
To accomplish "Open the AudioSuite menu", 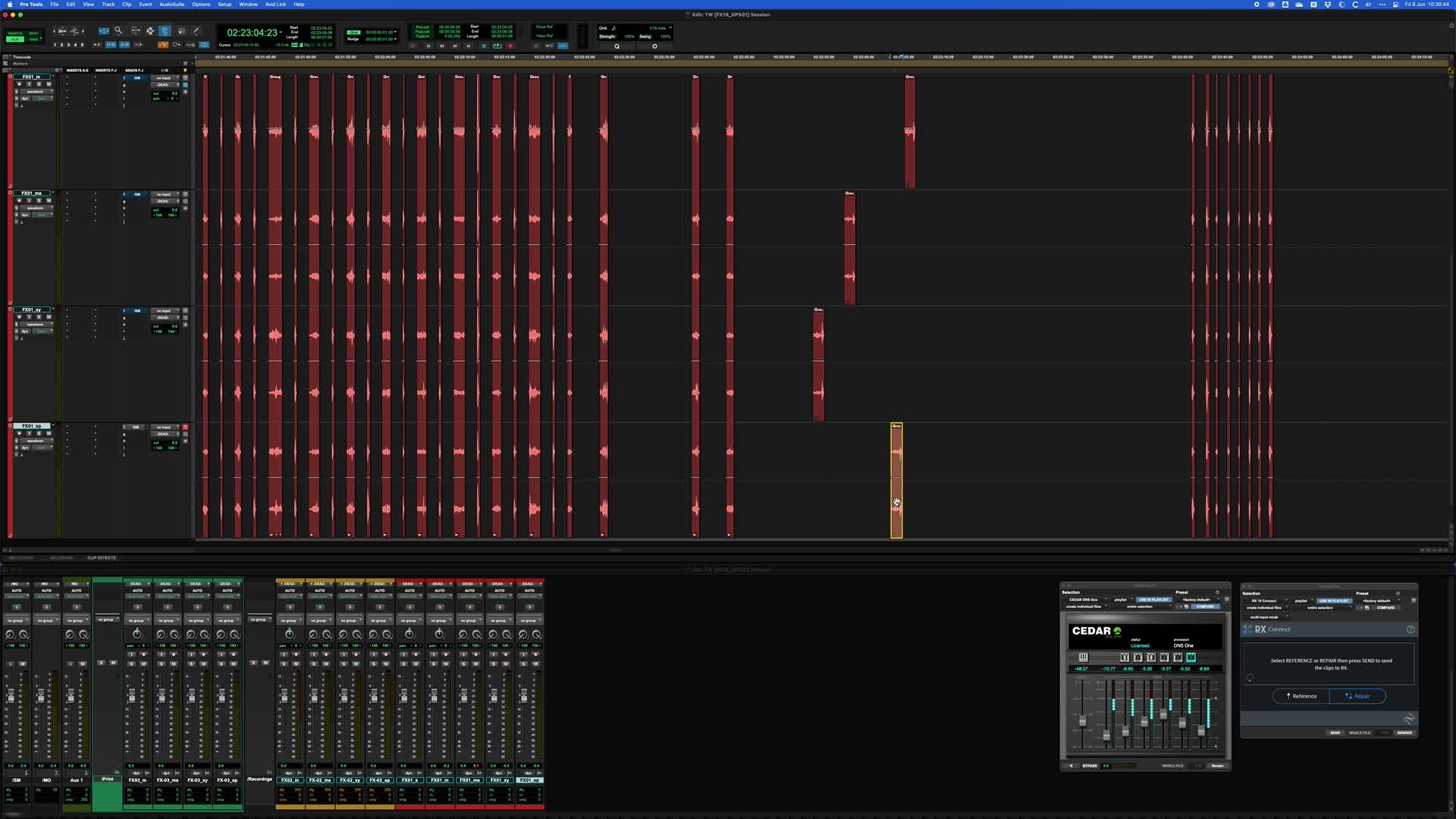I will click(171, 5).
